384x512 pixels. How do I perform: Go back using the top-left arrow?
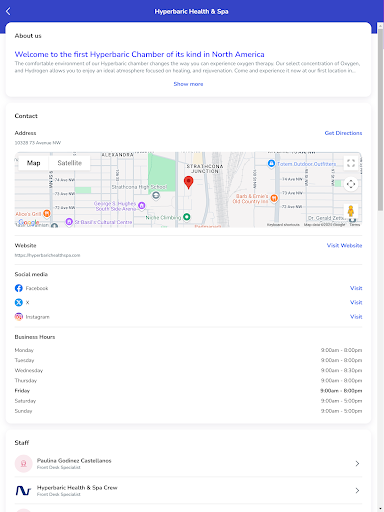coord(8,11)
